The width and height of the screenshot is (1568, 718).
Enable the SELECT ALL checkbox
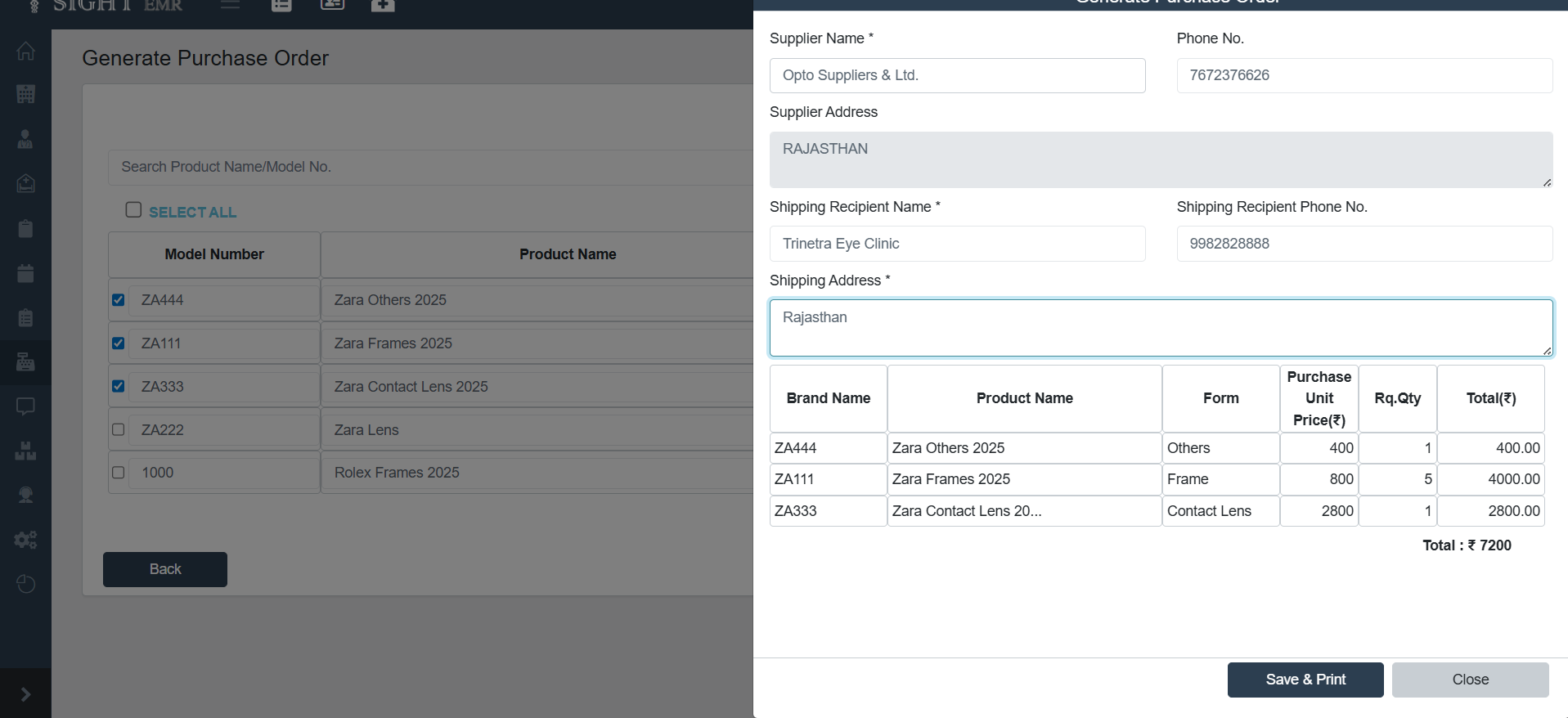pos(133,210)
